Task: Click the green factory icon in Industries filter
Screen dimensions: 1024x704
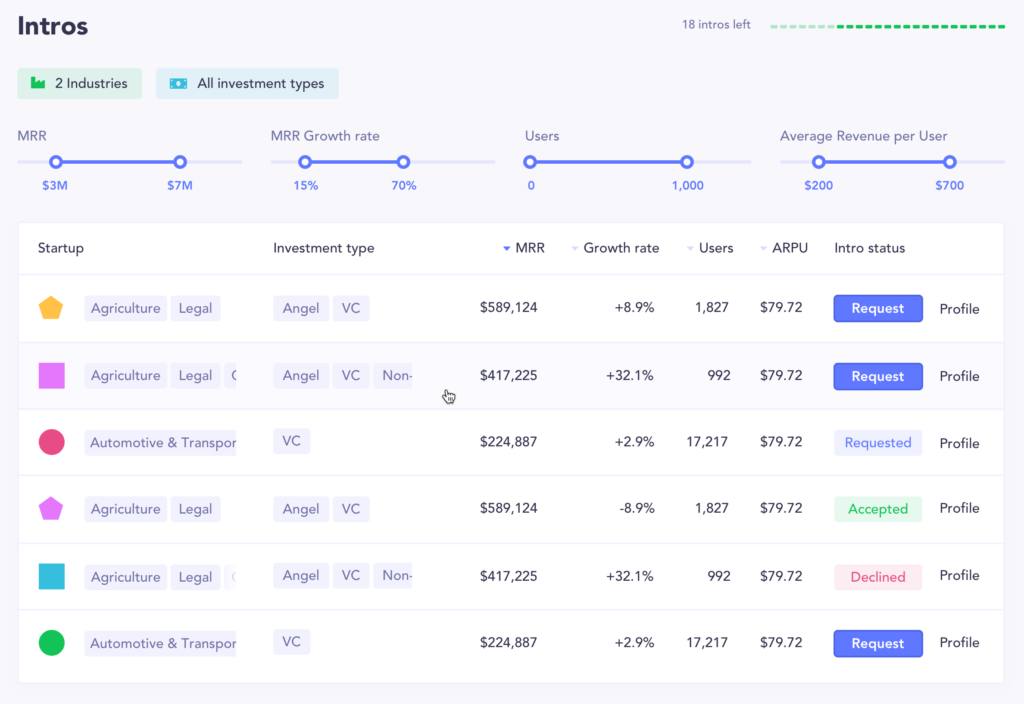Action: tap(38, 84)
